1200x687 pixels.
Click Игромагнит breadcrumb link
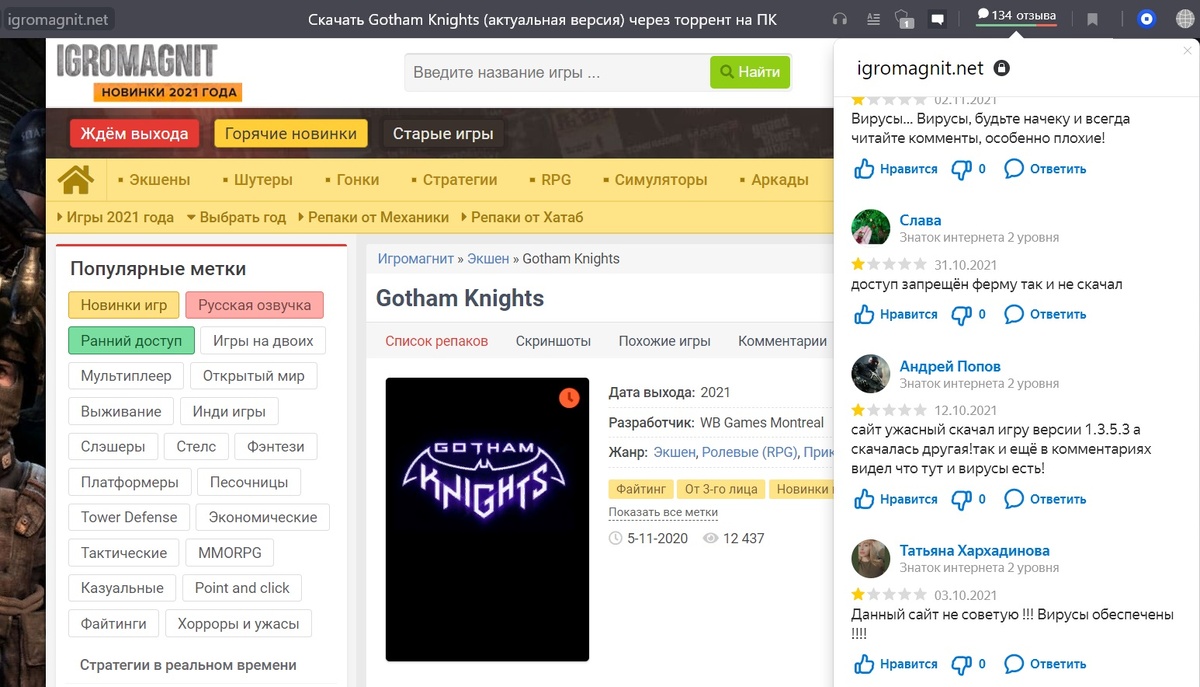point(415,258)
